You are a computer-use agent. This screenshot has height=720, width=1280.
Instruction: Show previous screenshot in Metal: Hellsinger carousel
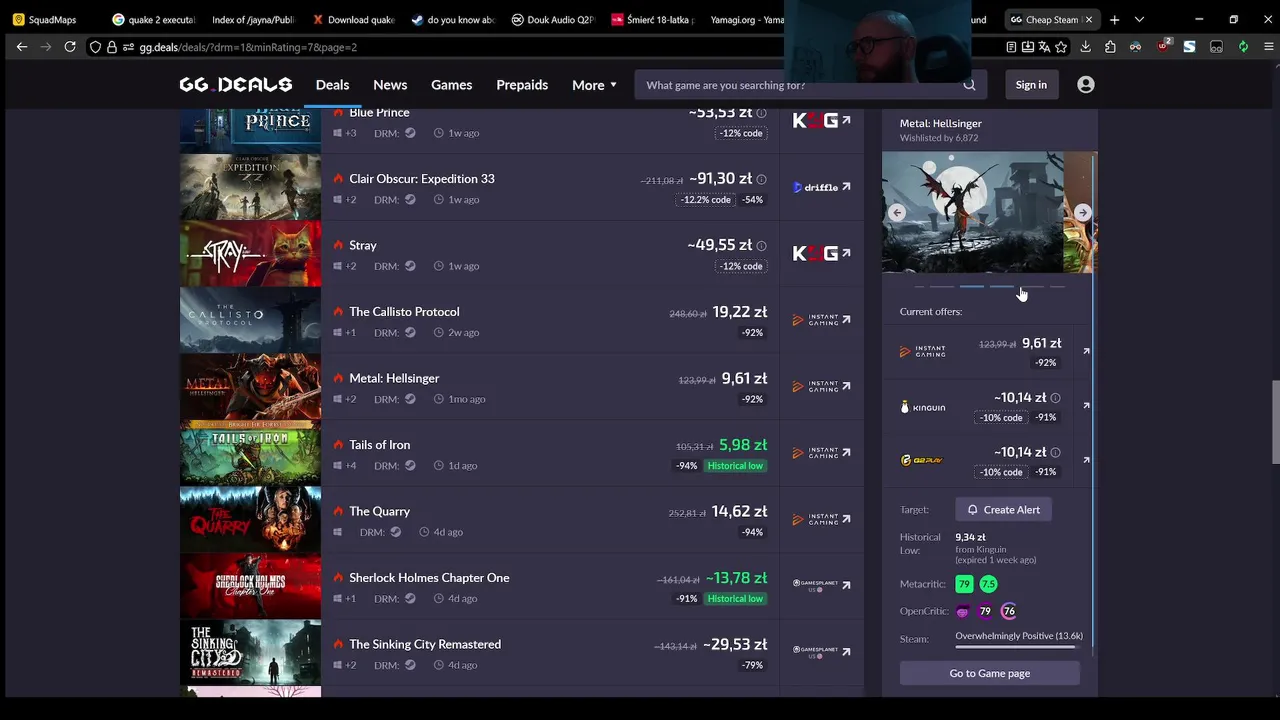coord(897,213)
